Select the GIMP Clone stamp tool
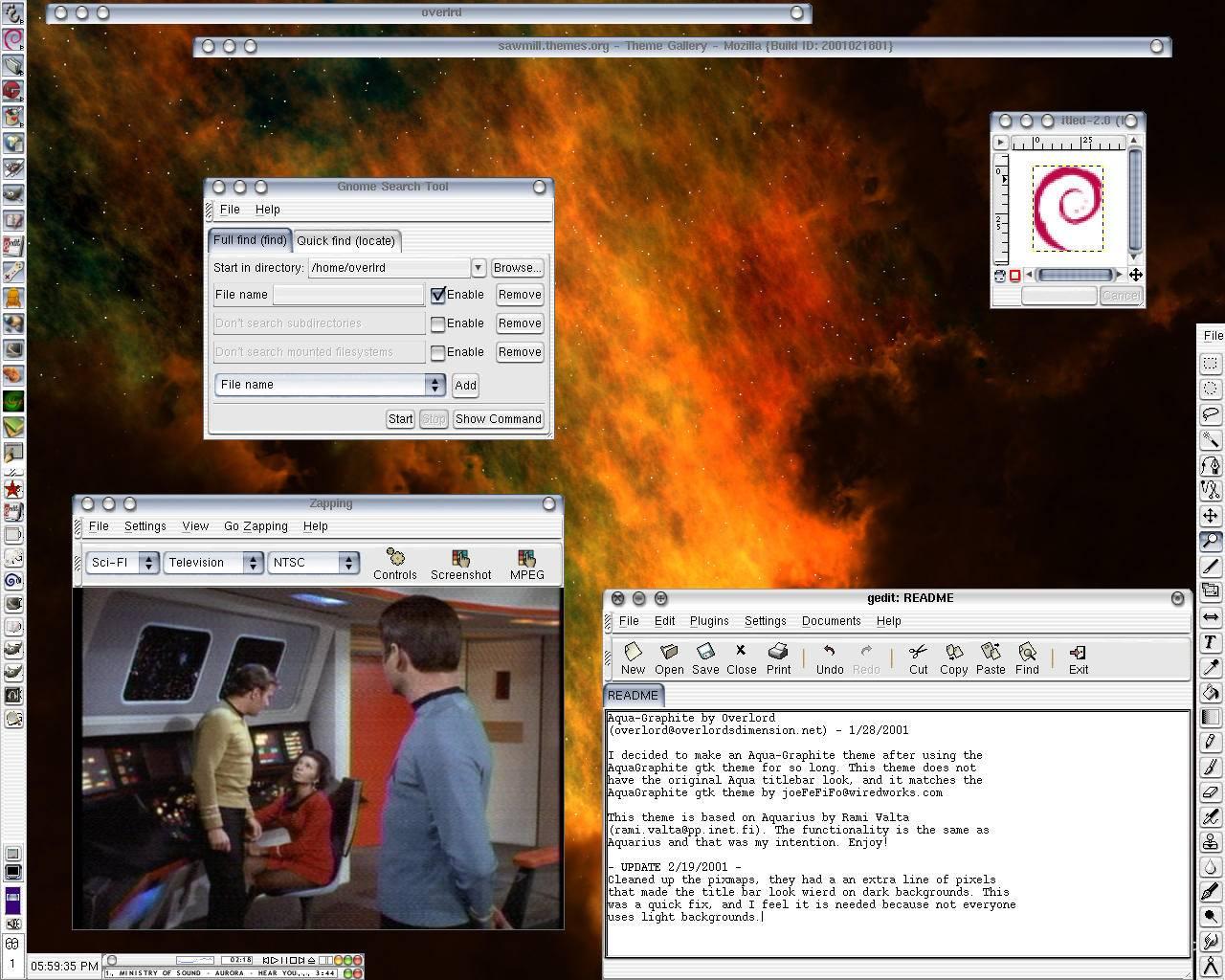The image size is (1225, 980). [1211, 842]
